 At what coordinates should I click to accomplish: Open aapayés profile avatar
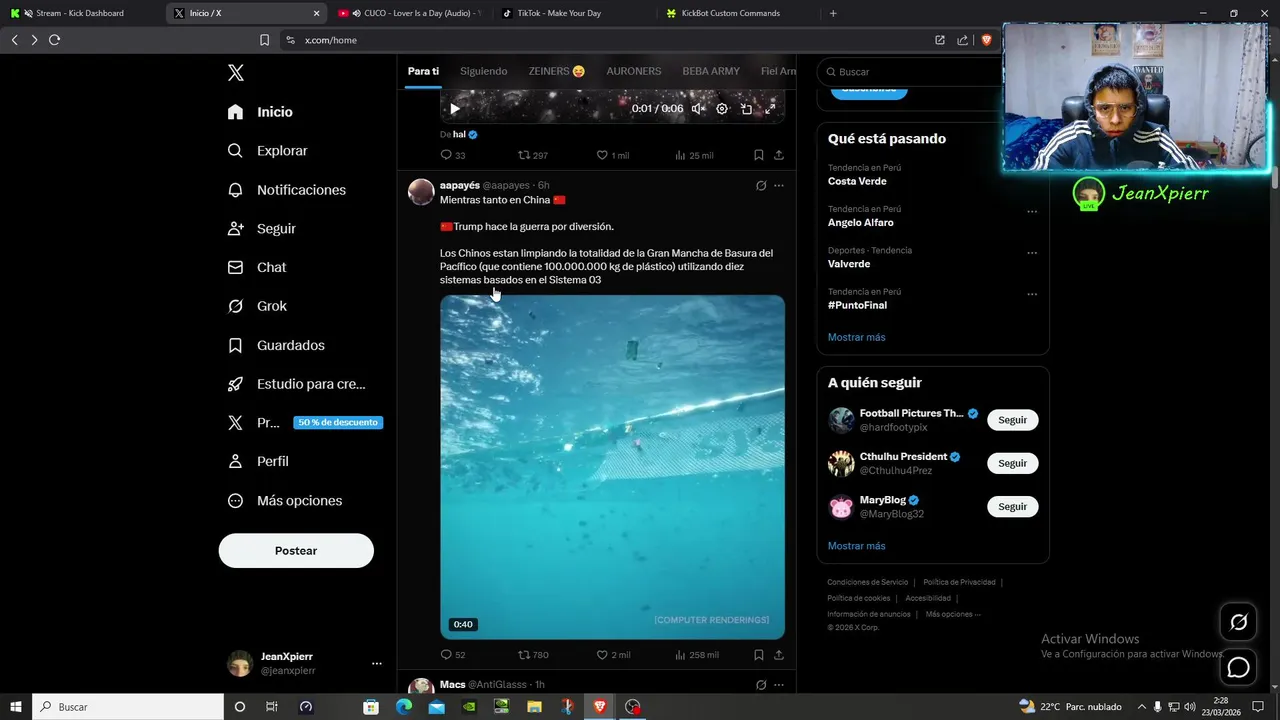[421, 192]
